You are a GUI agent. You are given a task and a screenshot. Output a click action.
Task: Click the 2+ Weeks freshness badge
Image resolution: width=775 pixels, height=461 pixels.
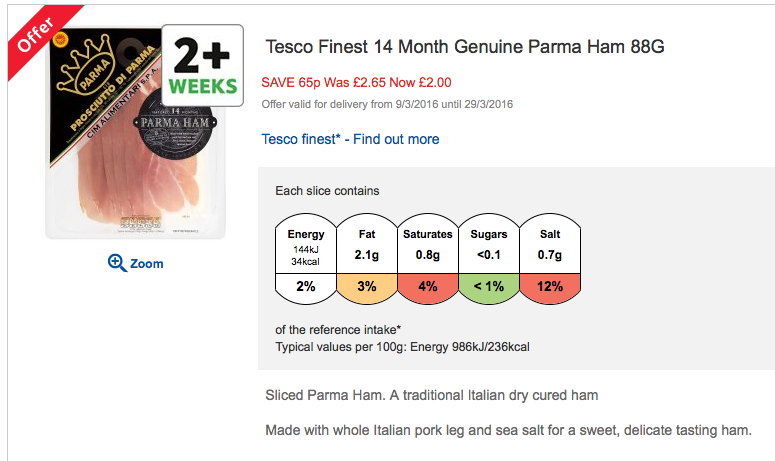(x=204, y=64)
